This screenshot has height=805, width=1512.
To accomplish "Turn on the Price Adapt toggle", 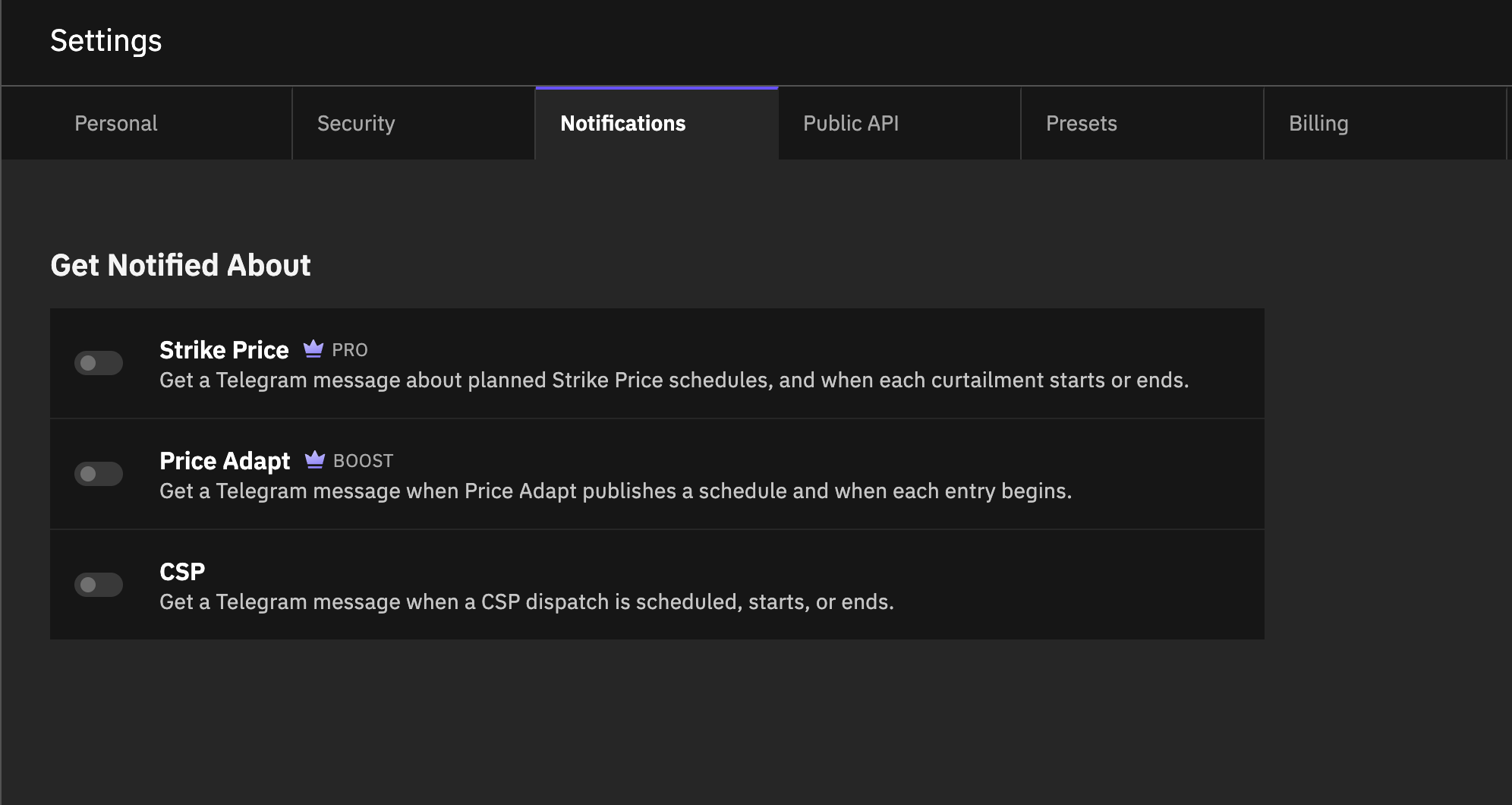I will point(99,474).
